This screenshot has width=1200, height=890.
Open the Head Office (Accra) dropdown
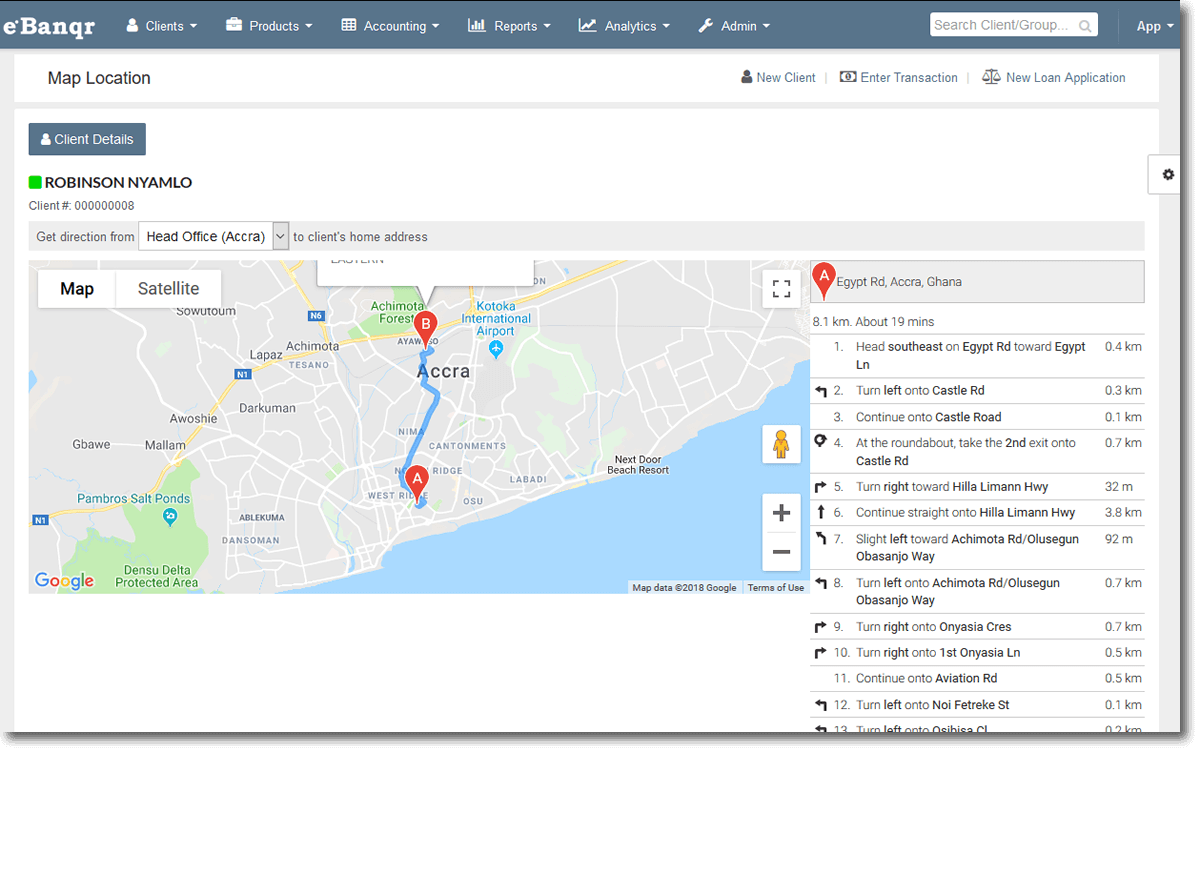214,236
